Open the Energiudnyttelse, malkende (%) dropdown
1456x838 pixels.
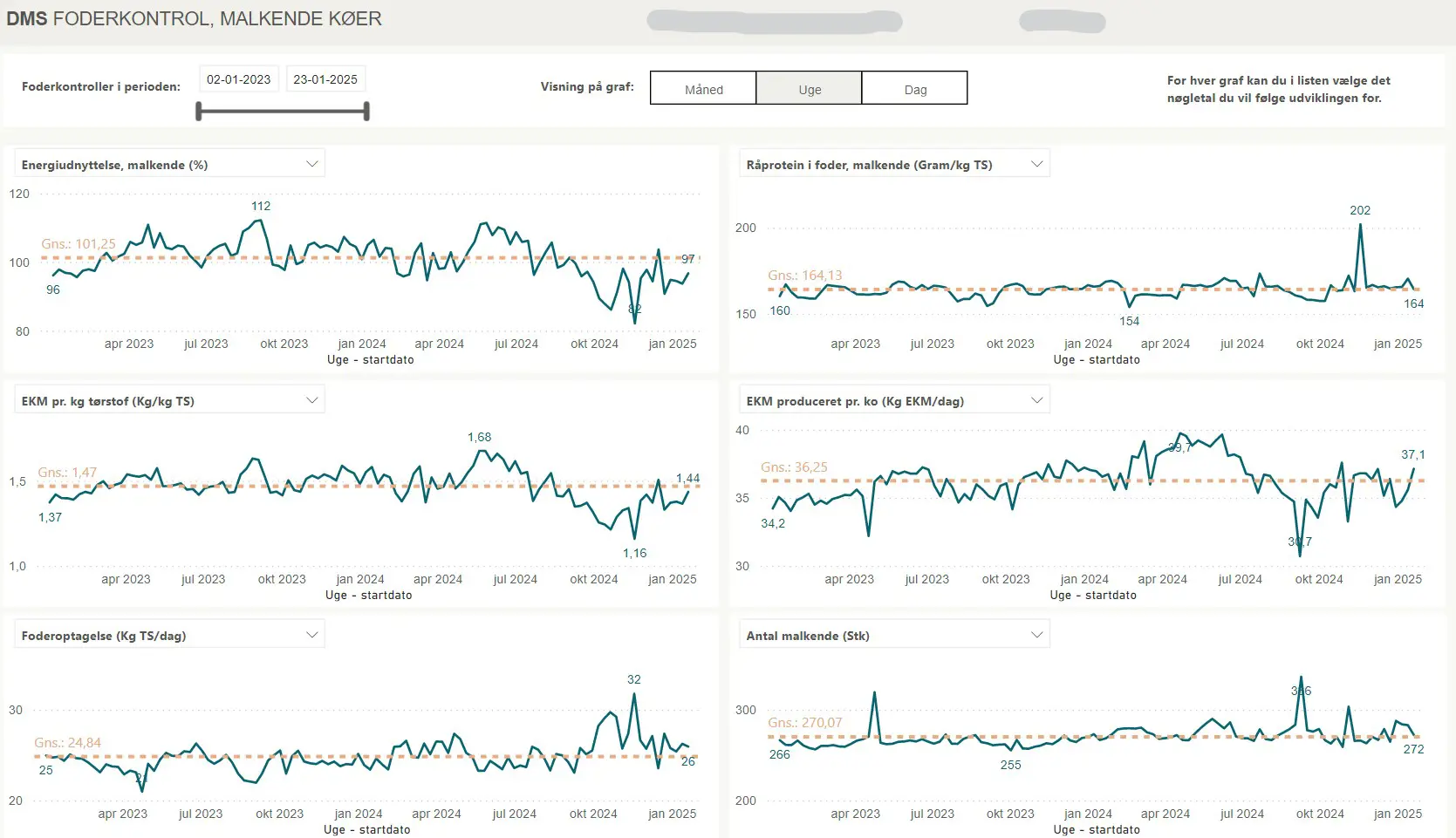[311, 165]
